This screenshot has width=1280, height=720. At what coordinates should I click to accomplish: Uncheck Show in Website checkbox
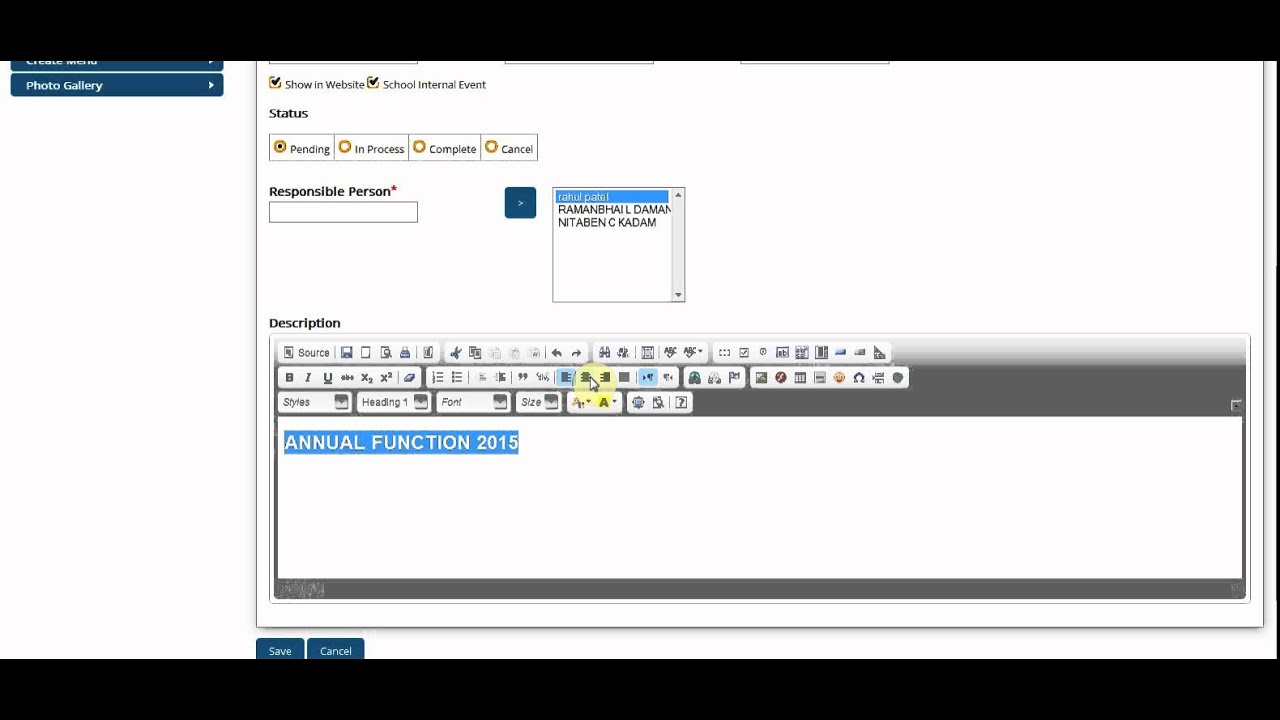coord(275,83)
